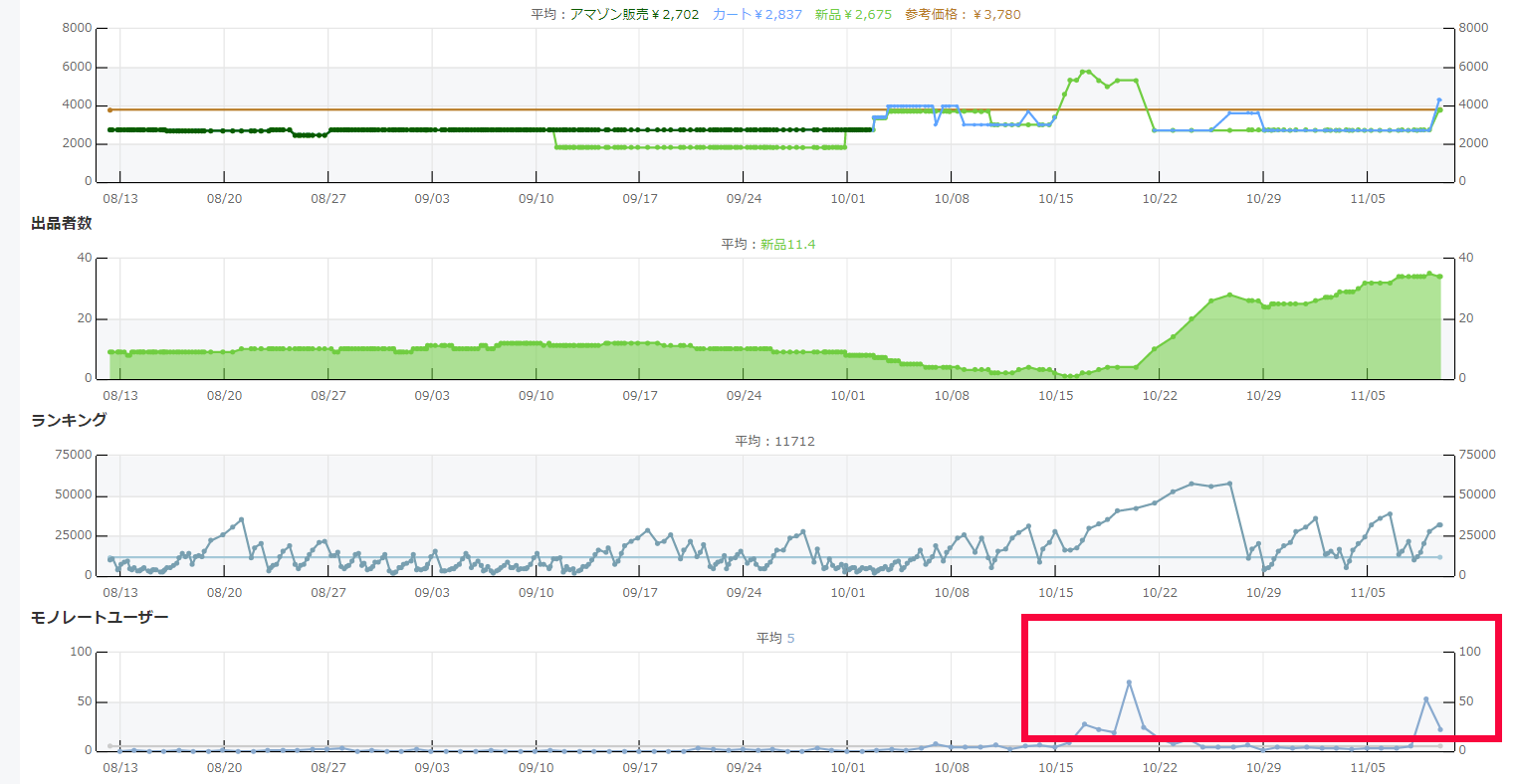Select the tallest peak in モノレートユーザー chart
The height and width of the screenshot is (784, 1515).
(1129, 683)
